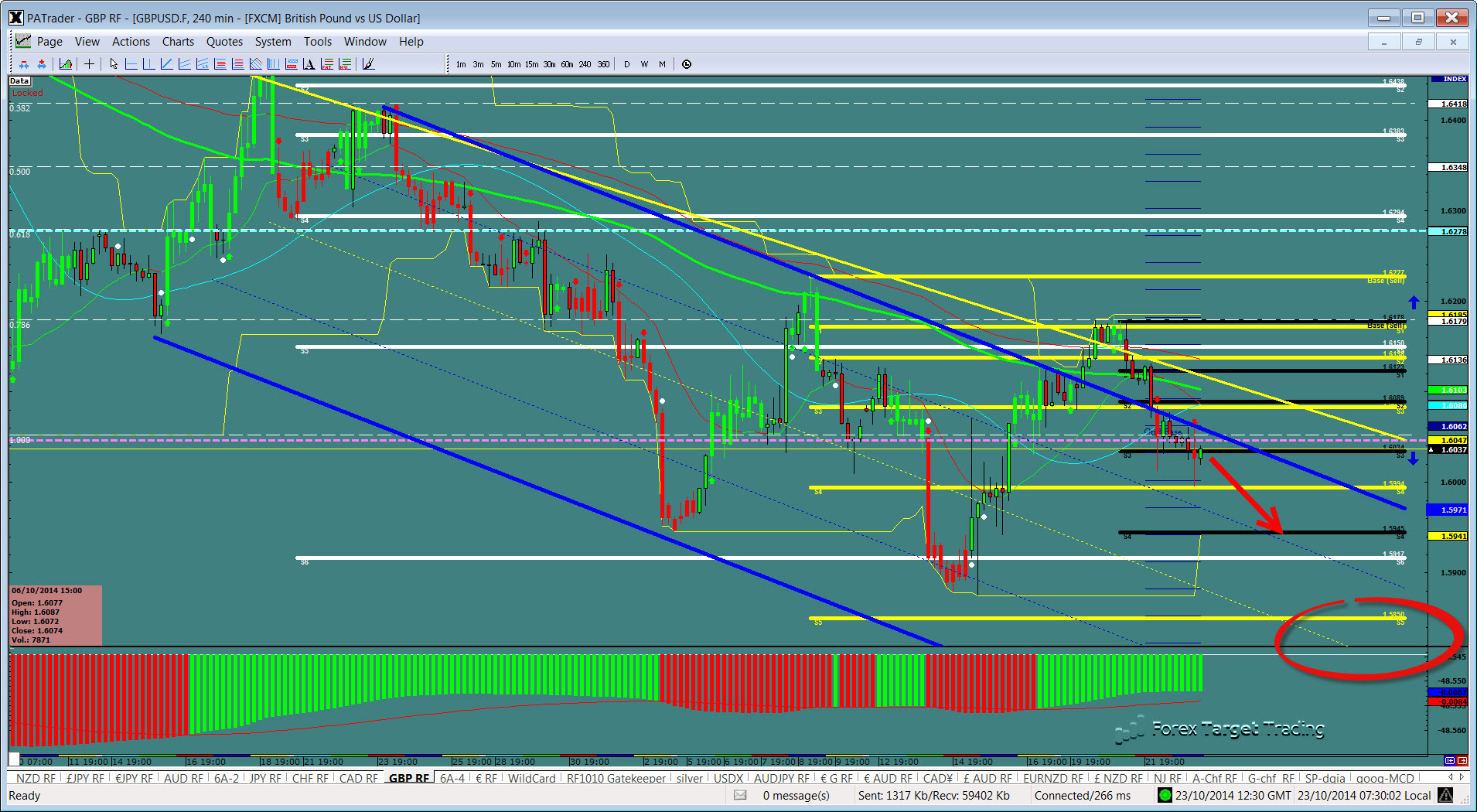Open the View menu

pyautogui.click(x=87, y=42)
